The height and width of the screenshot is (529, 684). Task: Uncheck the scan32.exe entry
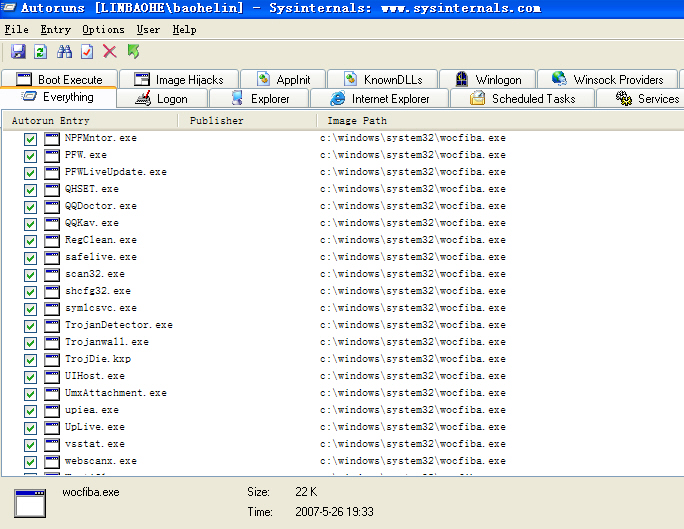pyautogui.click(x=30, y=275)
